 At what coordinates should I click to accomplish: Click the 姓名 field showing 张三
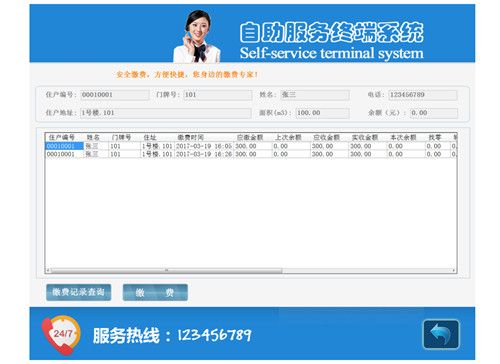point(315,95)
